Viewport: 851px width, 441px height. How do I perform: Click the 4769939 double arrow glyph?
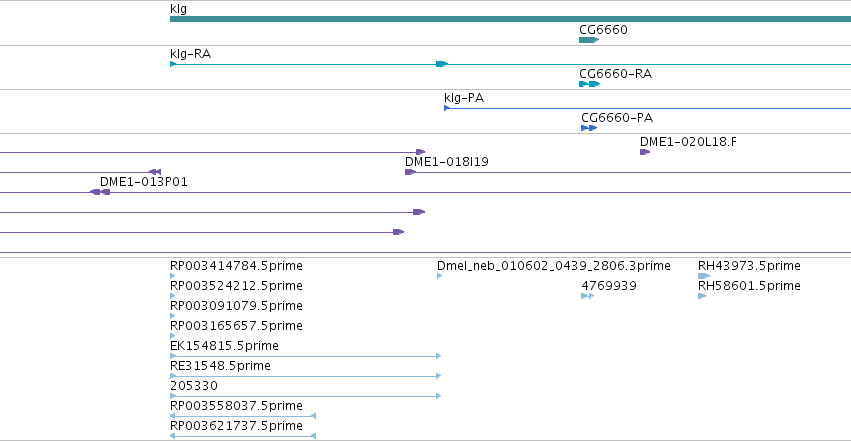(587, 296)
